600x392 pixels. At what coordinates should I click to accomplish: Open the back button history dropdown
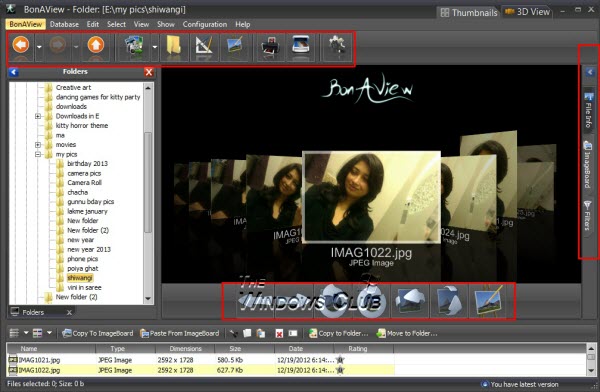39,47
